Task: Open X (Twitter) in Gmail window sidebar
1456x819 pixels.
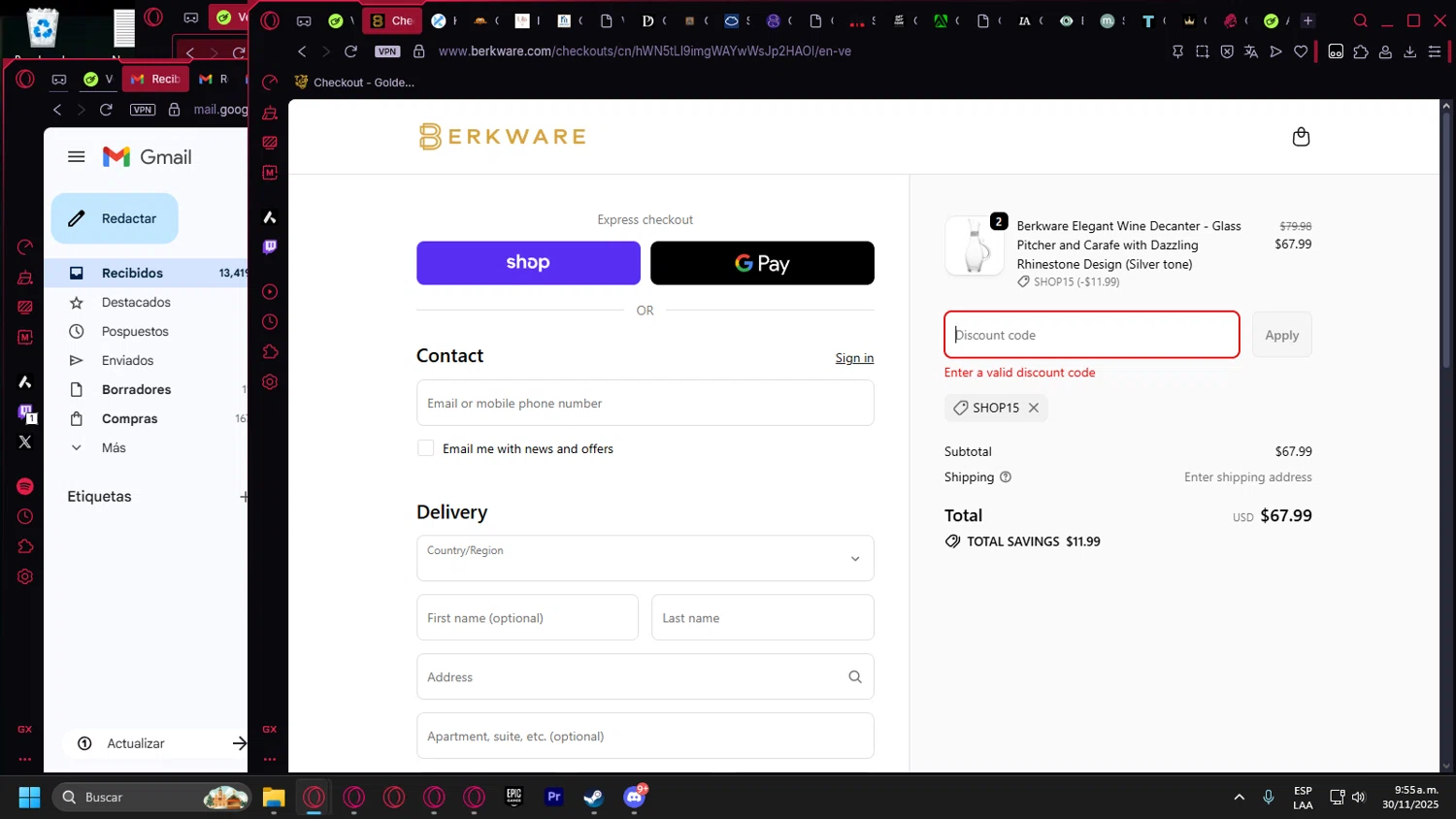Action: pos(25,442)
